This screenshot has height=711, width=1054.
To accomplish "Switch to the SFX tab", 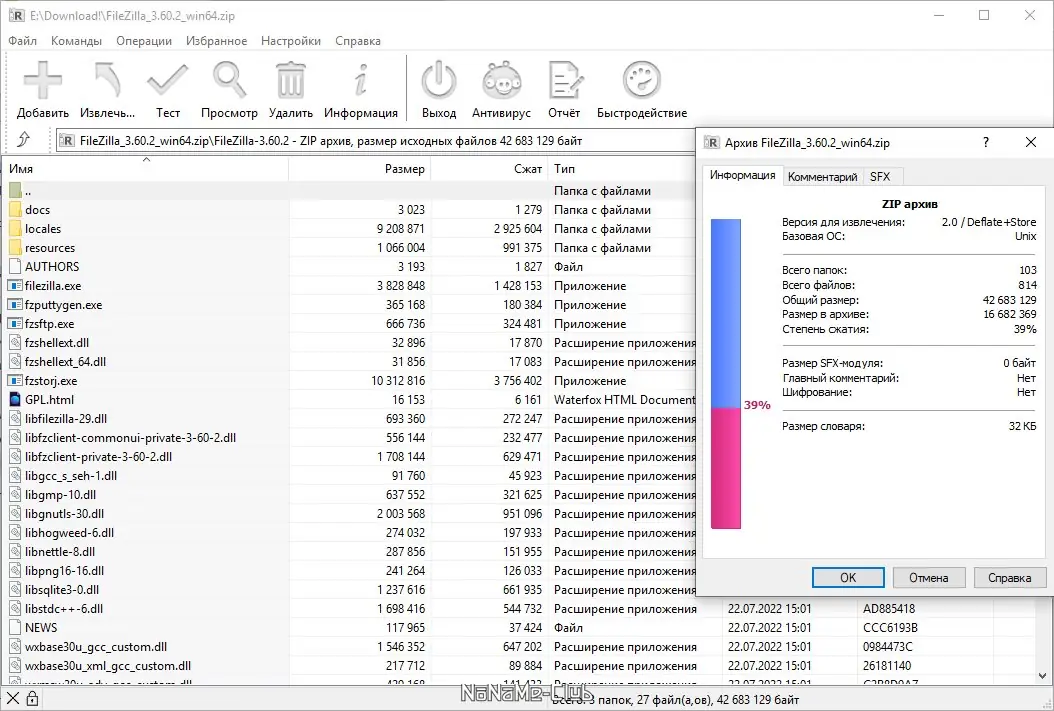I will (880, 177).
